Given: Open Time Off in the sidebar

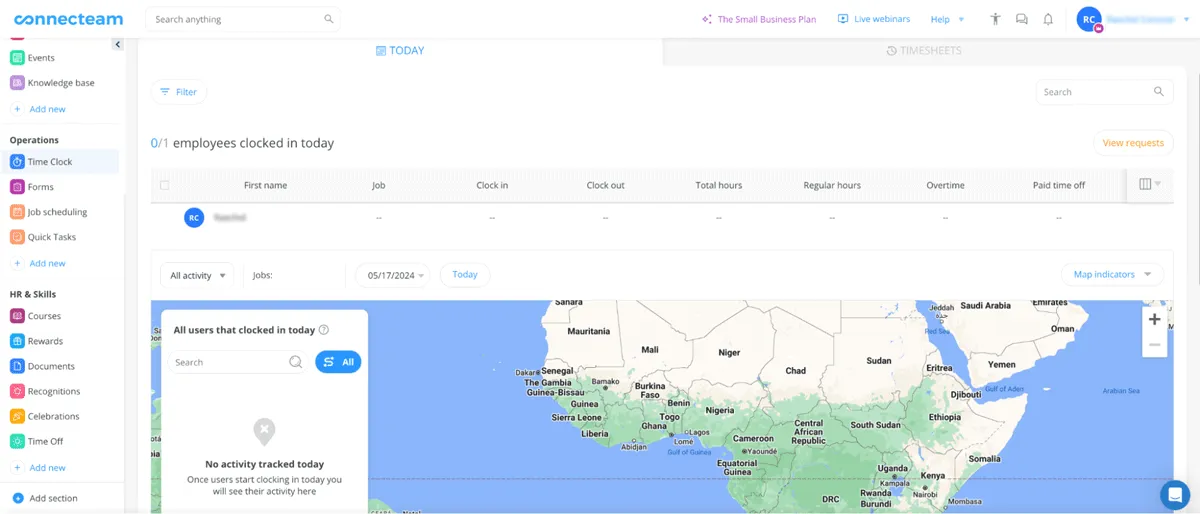Looking at the screenshot, I should pos(62,441).
